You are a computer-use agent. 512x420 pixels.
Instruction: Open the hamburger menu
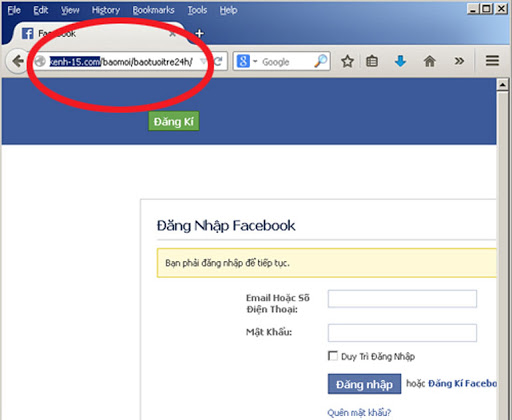pyautogui.click(x=492, y=61)
